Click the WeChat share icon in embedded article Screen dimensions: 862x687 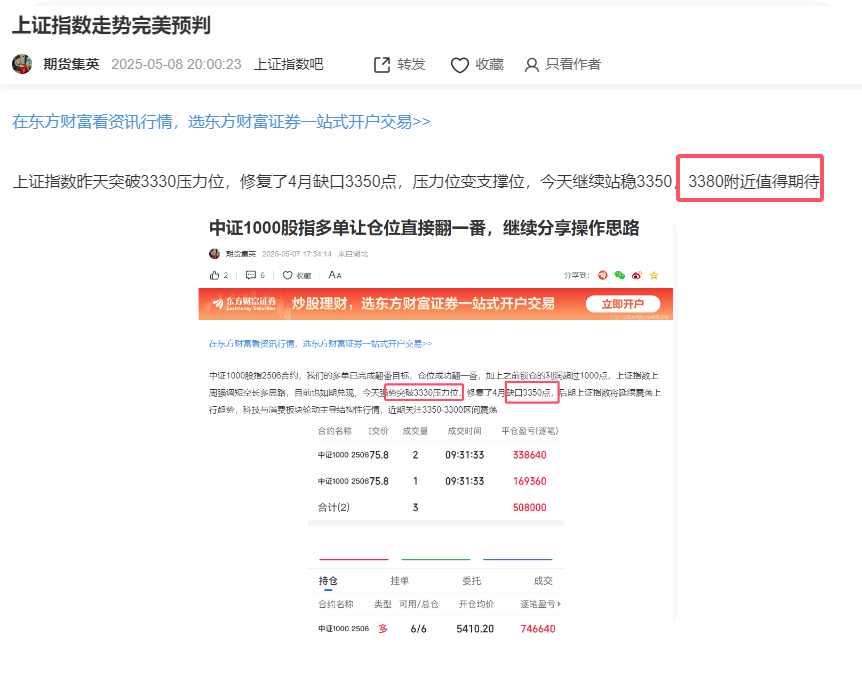[x=620, y=275]
